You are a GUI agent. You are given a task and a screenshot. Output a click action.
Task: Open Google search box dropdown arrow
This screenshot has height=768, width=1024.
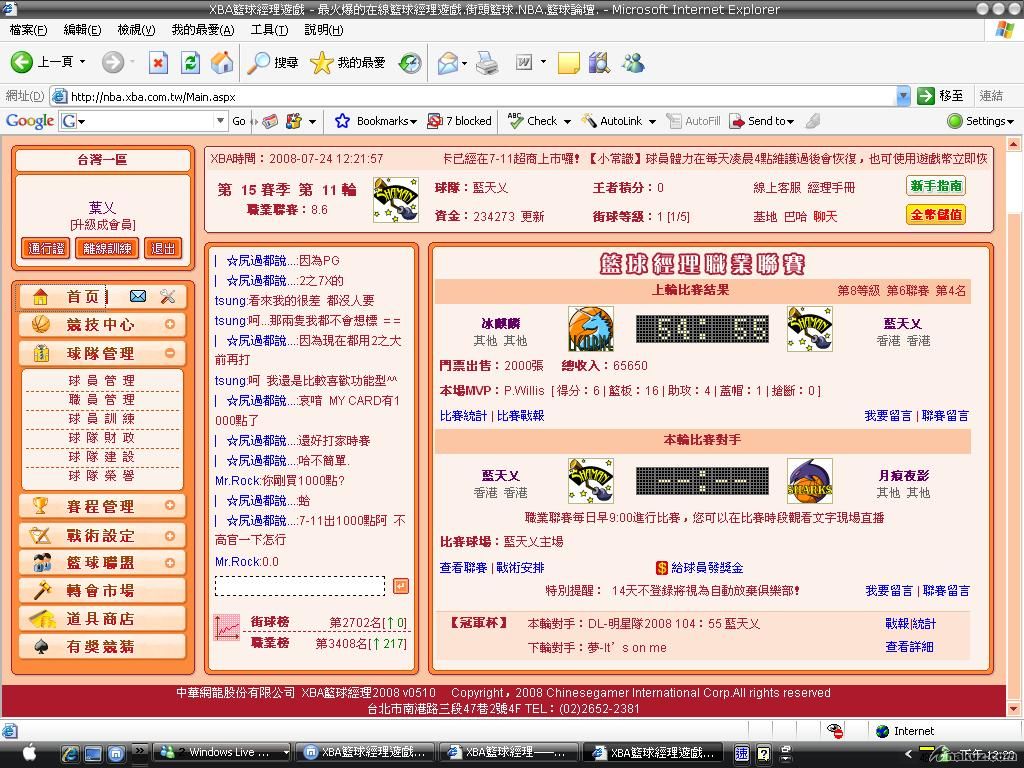220,121
